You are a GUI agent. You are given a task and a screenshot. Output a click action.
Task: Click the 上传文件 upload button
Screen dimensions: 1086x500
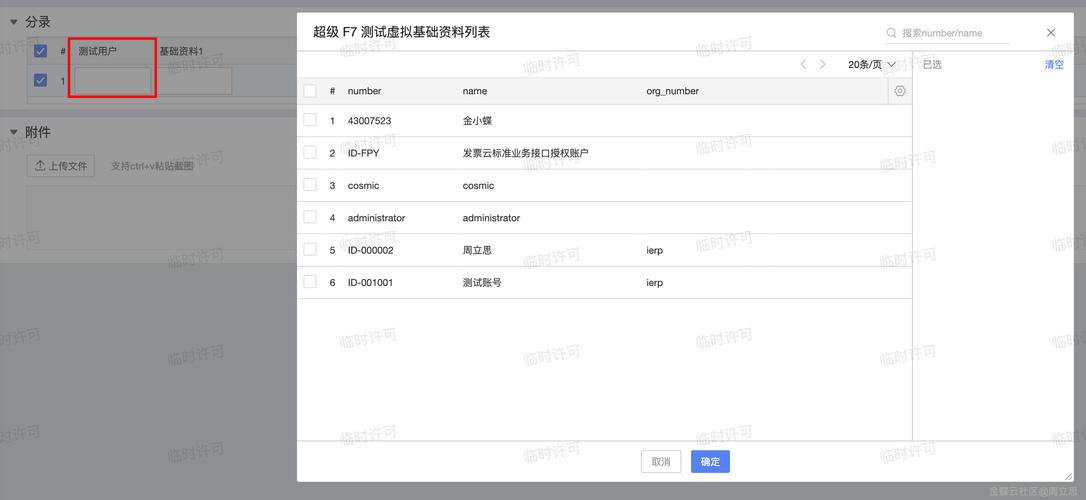coord(61,166)
